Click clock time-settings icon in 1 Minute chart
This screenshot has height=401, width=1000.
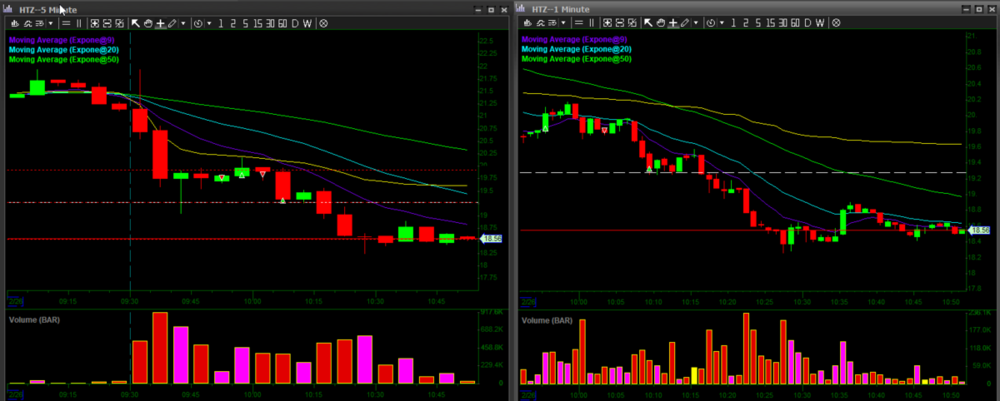point(710,22)
